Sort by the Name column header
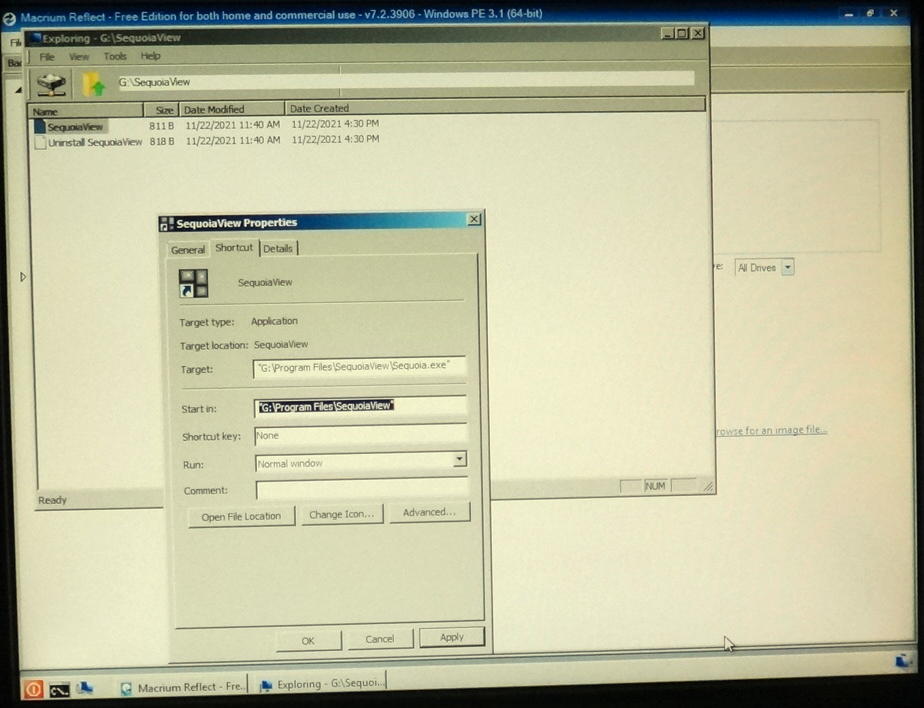This screenshot has height=708, width=924. 85,111
